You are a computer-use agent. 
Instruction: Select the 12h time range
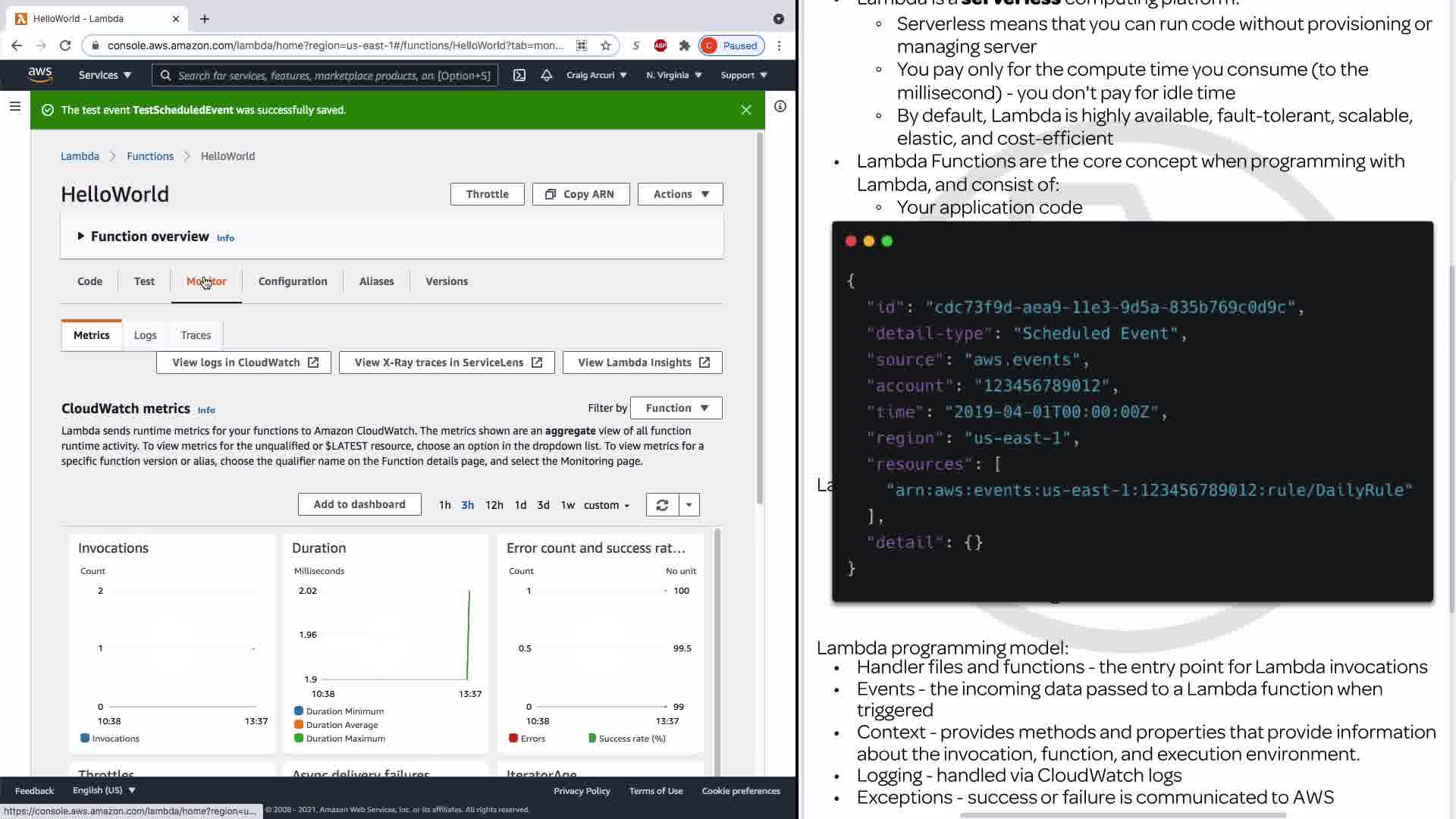[494, 505]
